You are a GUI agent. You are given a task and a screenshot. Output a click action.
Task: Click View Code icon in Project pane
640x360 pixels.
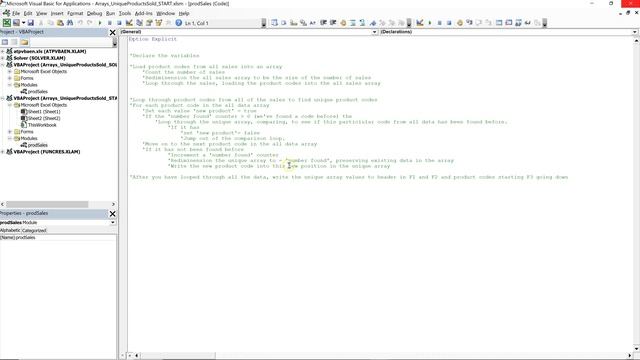pos(5,42)
